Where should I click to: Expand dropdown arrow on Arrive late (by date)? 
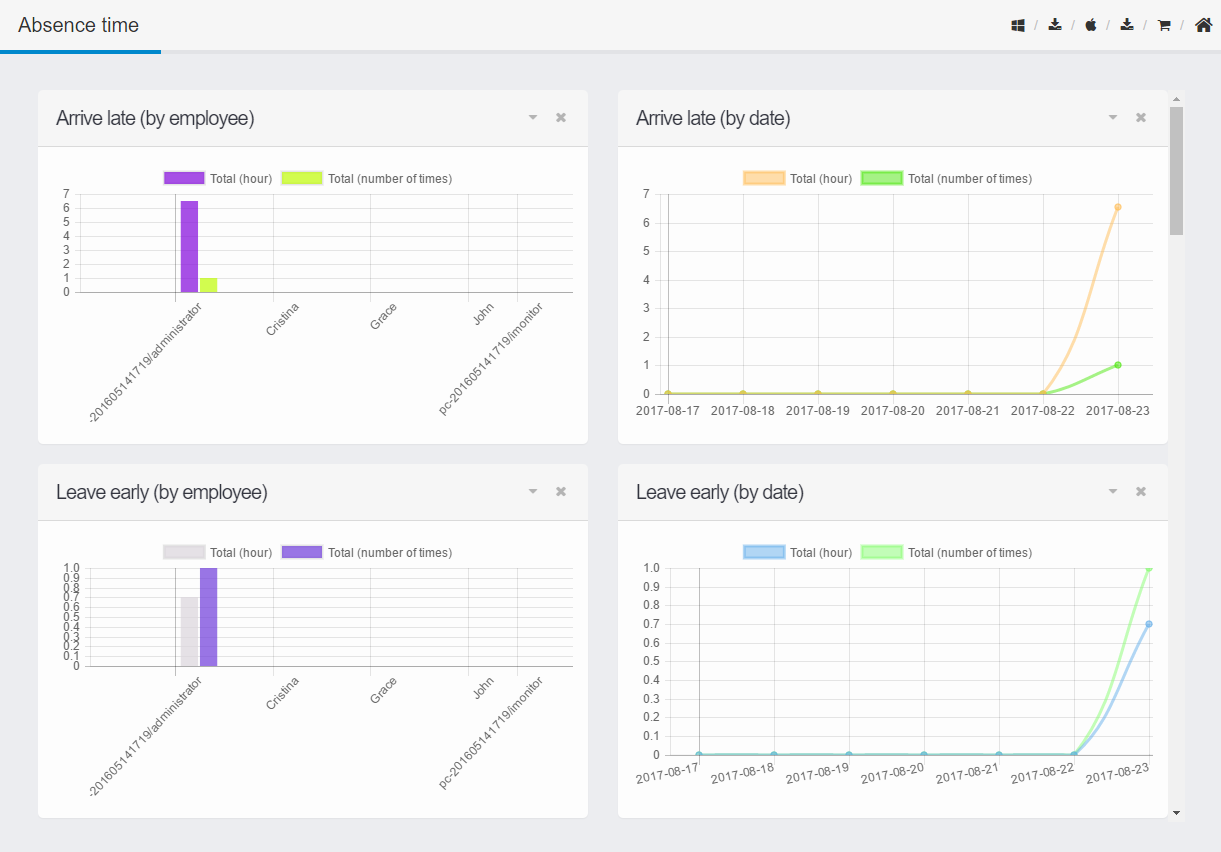(x=1113, y=118)
